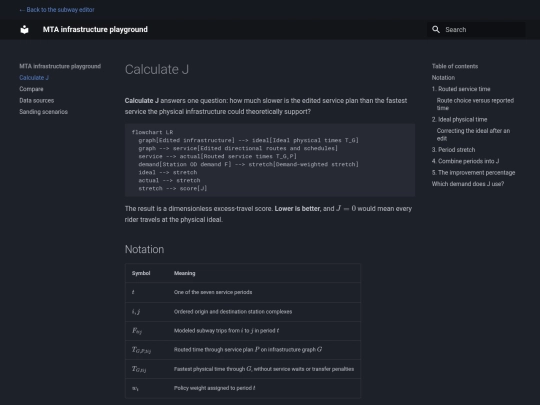Click 'One of the seven service periods' cell
The height and width of the screenshot is (405, 540).
[213, 292]
